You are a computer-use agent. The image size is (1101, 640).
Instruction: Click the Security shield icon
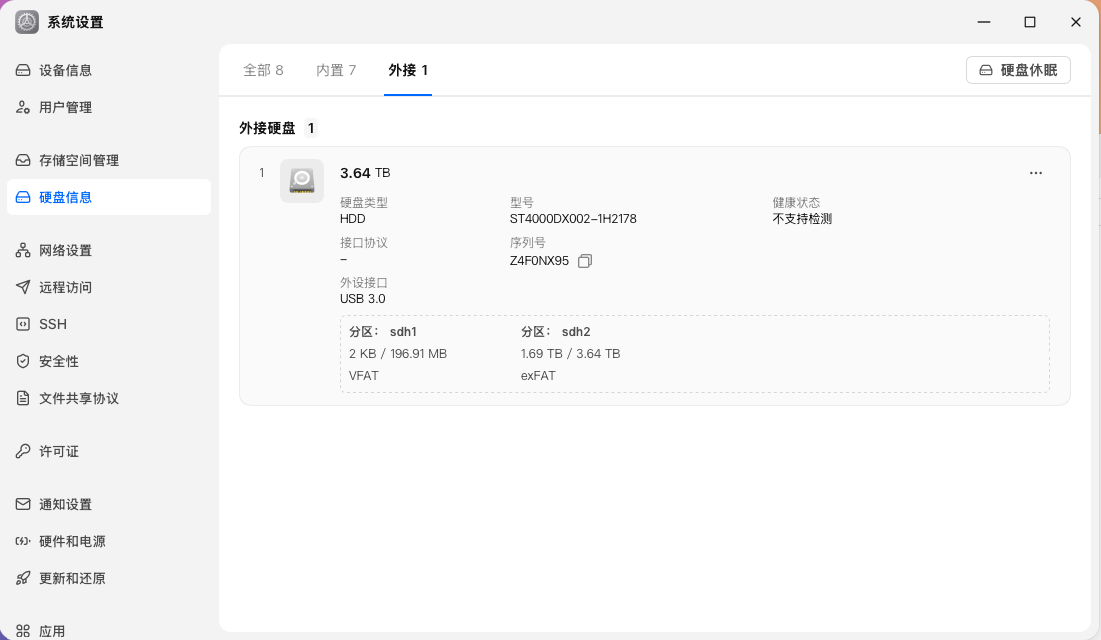click(x=23, y=361)
